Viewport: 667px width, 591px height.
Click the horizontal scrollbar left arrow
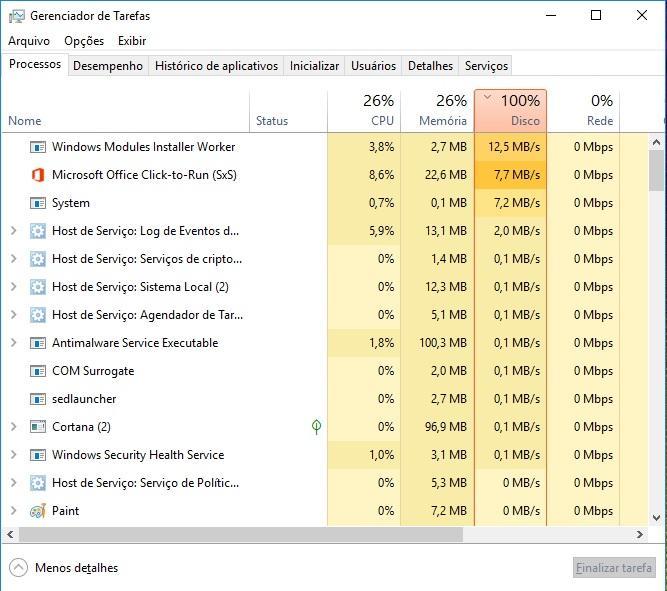click(11, 534)
